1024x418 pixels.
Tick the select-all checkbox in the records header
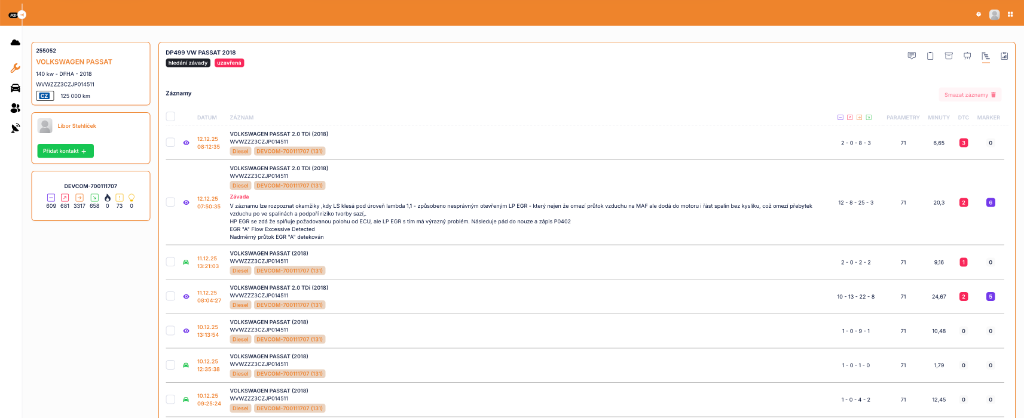pyautogui.click(x=170, y=116)
